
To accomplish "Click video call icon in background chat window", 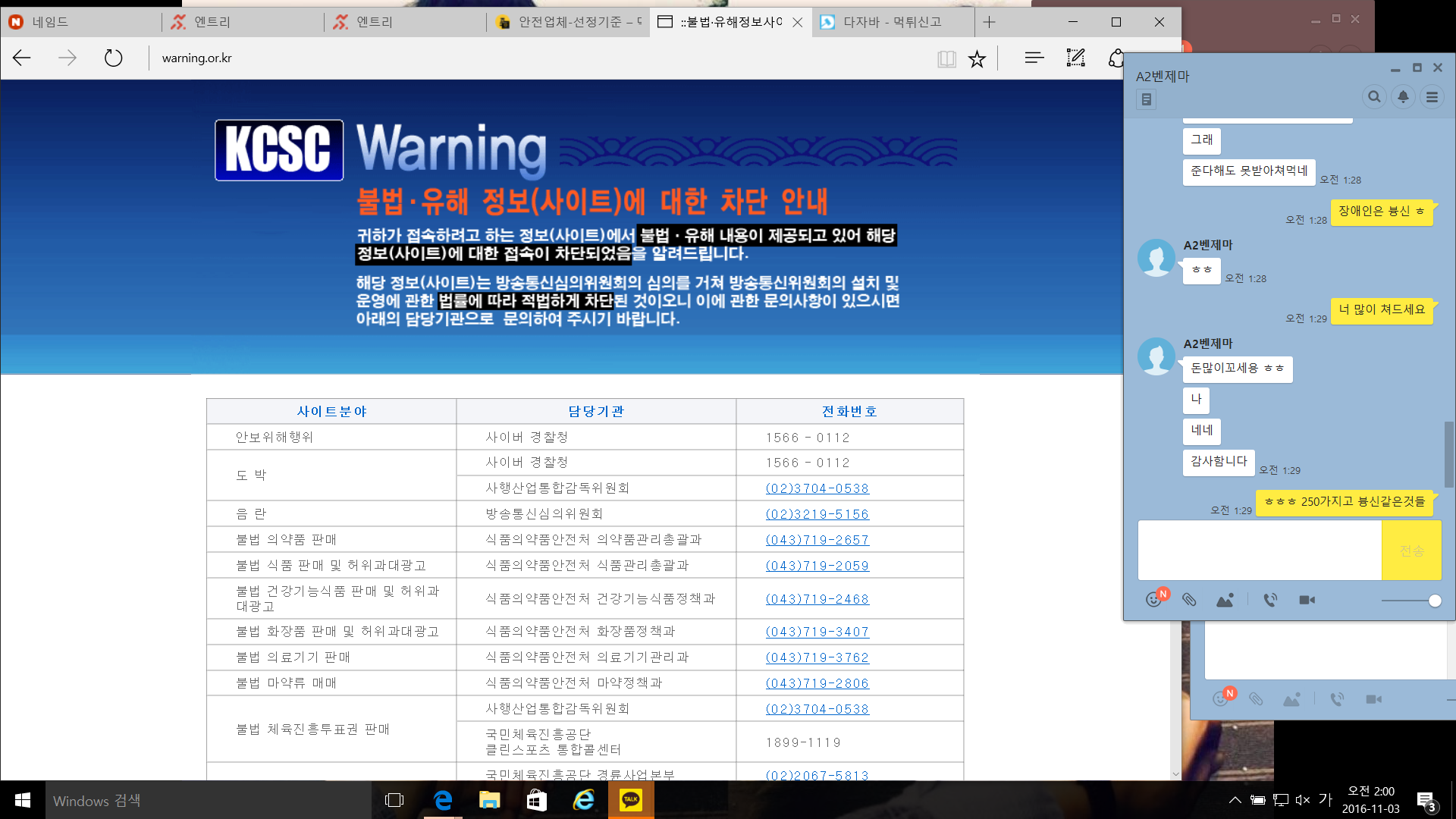I will pos(1373,699).
